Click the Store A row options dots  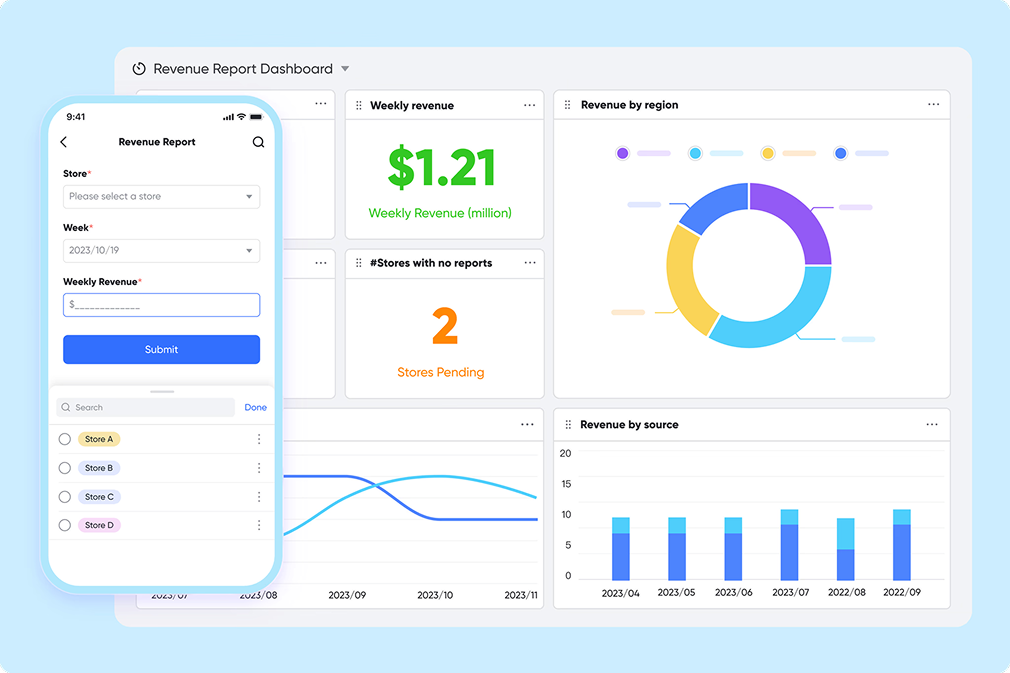click(259, 439)
